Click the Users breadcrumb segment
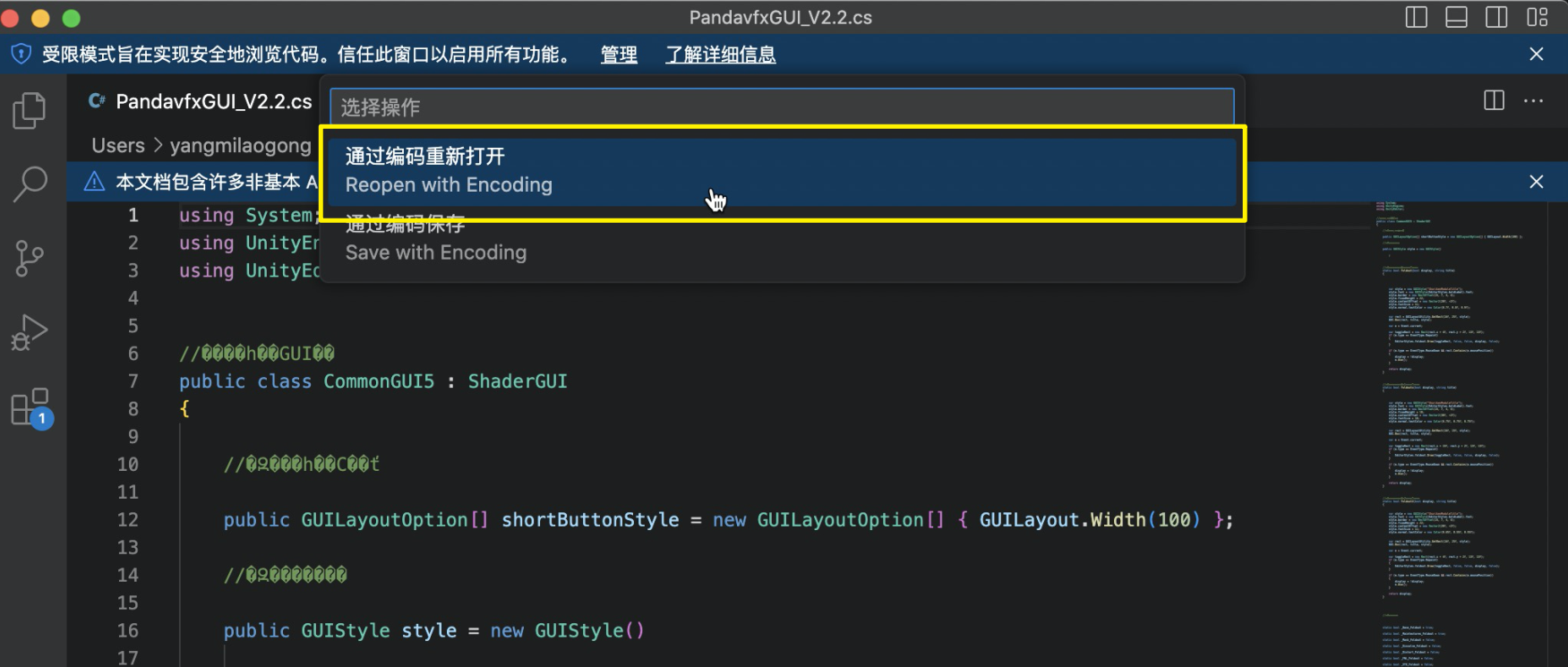Image resolution: width=1568 pixels, height=667 pixels. pyautogui.click(x=117, y=146)
